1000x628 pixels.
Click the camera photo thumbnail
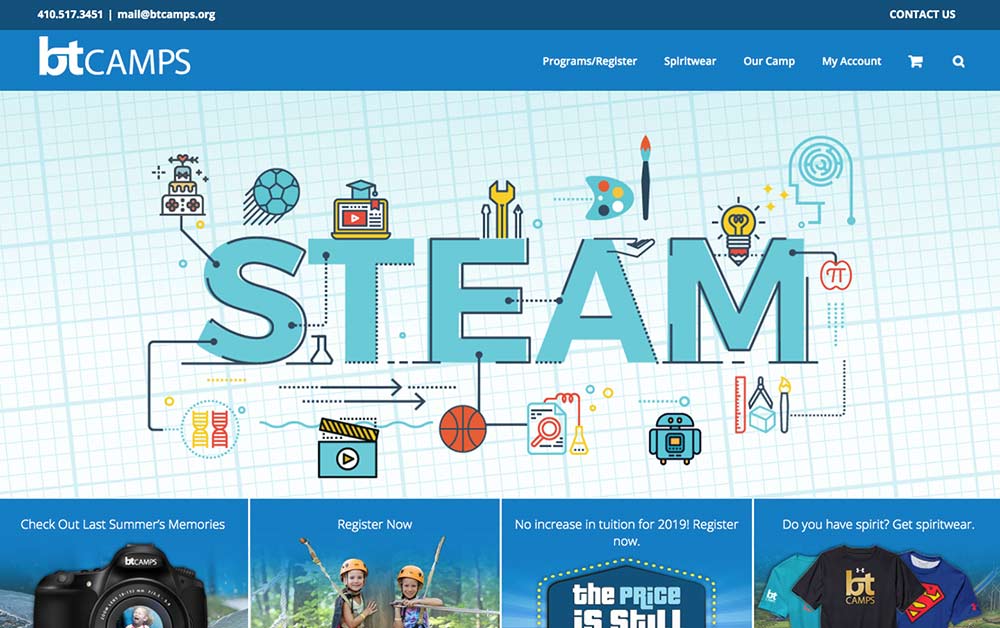pos(122,585)
